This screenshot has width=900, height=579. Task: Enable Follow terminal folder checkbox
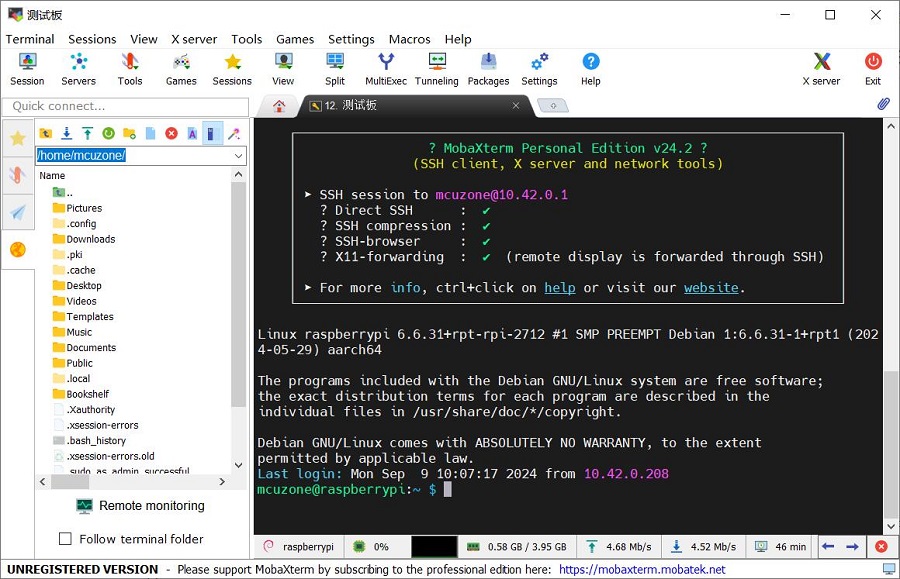(x=65, y=539)
